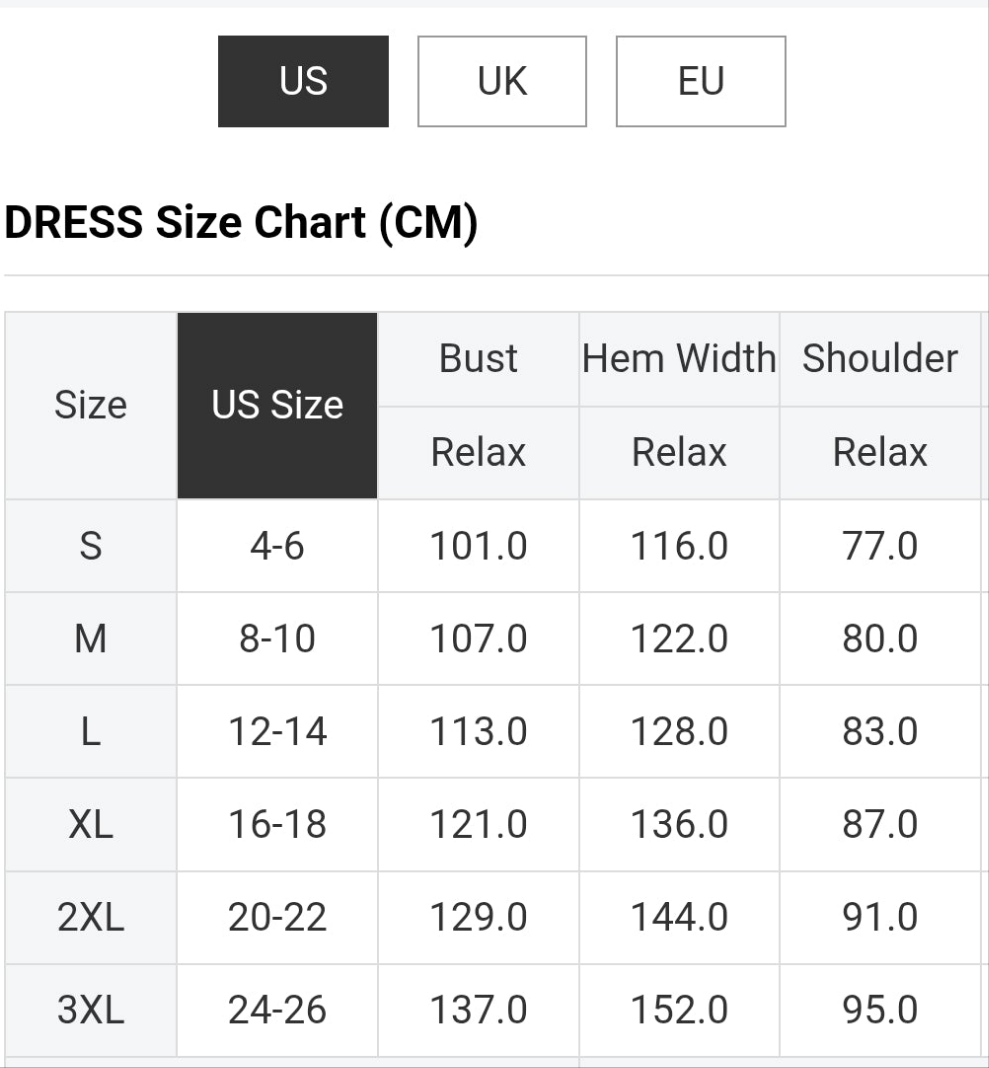Select the XL size row label

tap(89, 824)
